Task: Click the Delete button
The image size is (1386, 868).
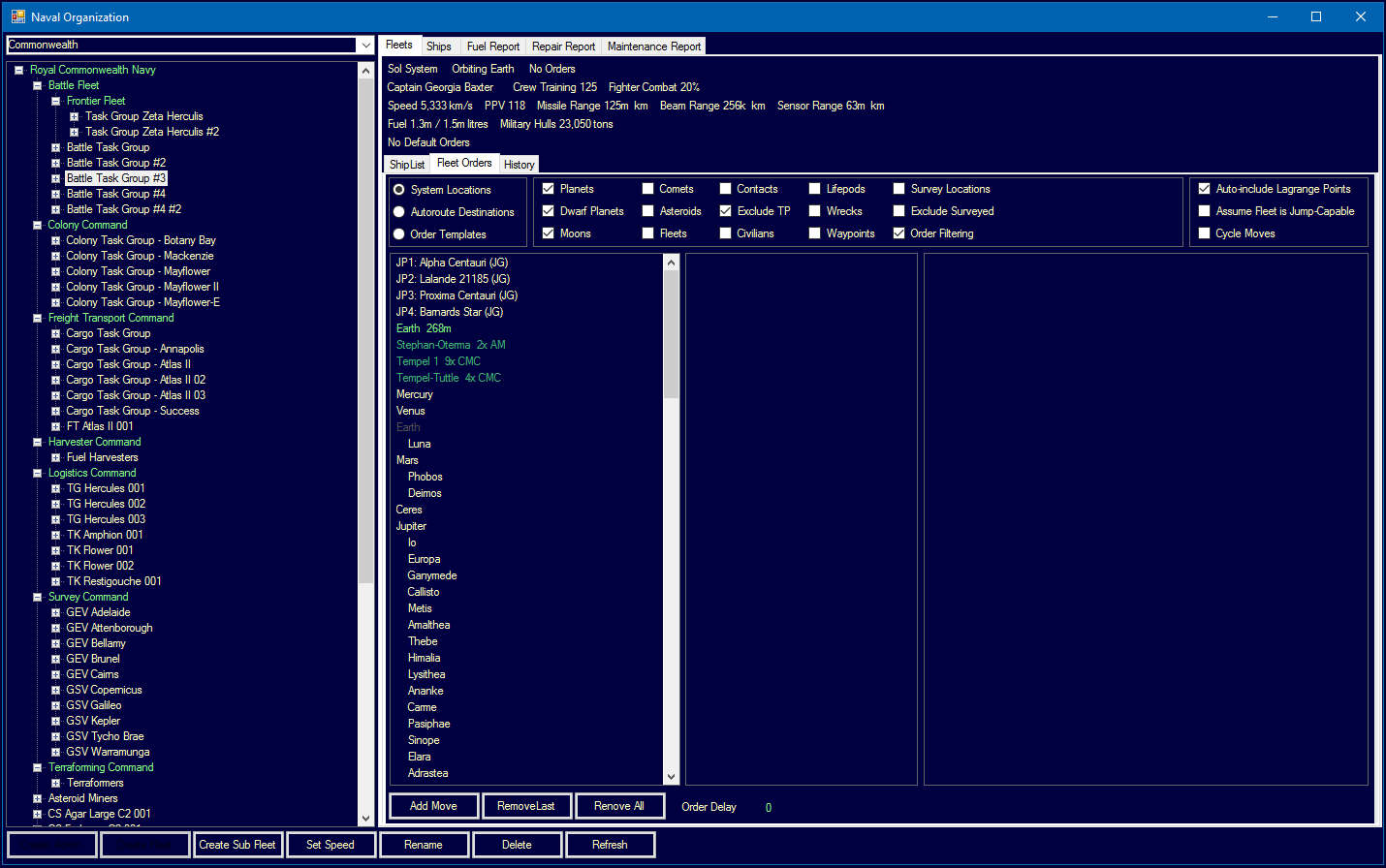Action: (x=517, y=845)
